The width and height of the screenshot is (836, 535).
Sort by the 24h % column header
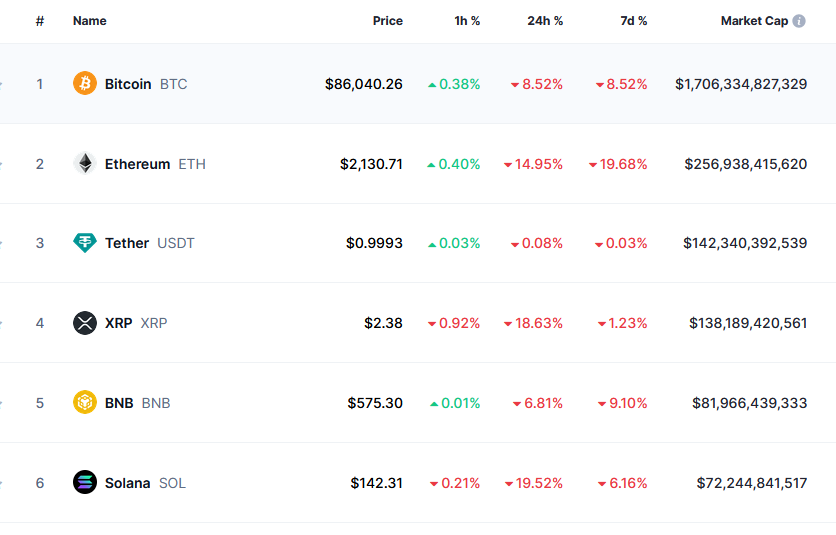pos(545,21)
